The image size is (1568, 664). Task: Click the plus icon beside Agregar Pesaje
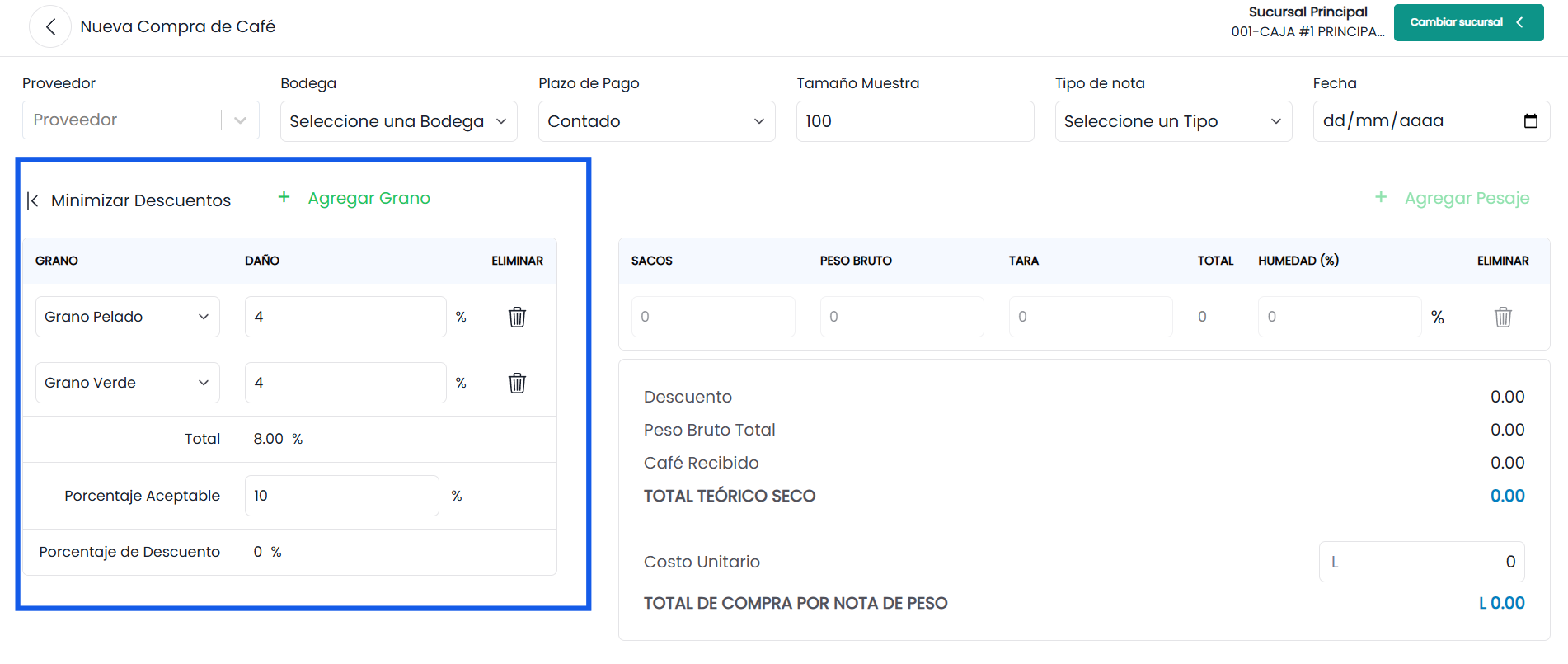pyautogui.click(x=1381, y=197)
